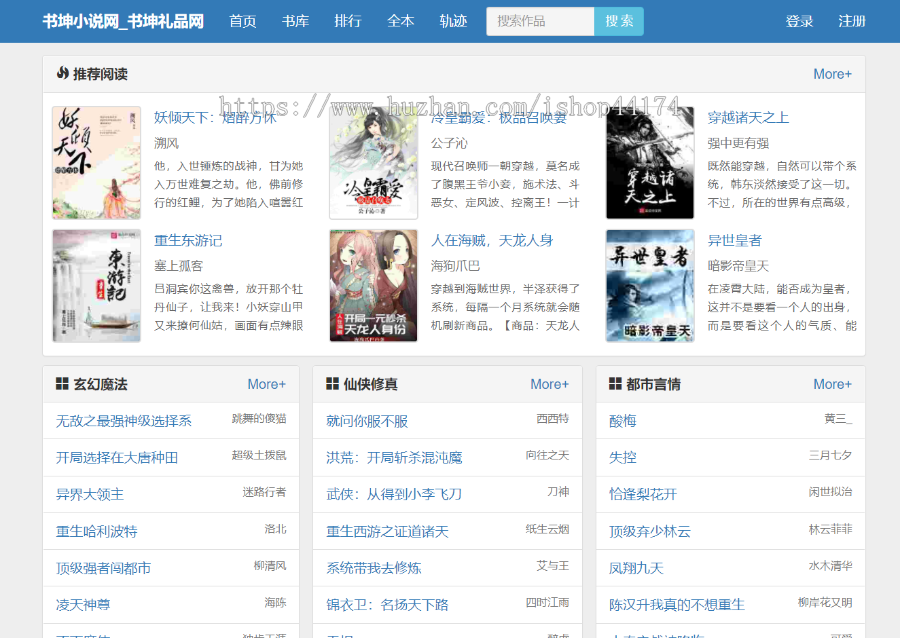Open the 轨迹 history page
This screenshot has width=900, height=638.
(453, 21)
